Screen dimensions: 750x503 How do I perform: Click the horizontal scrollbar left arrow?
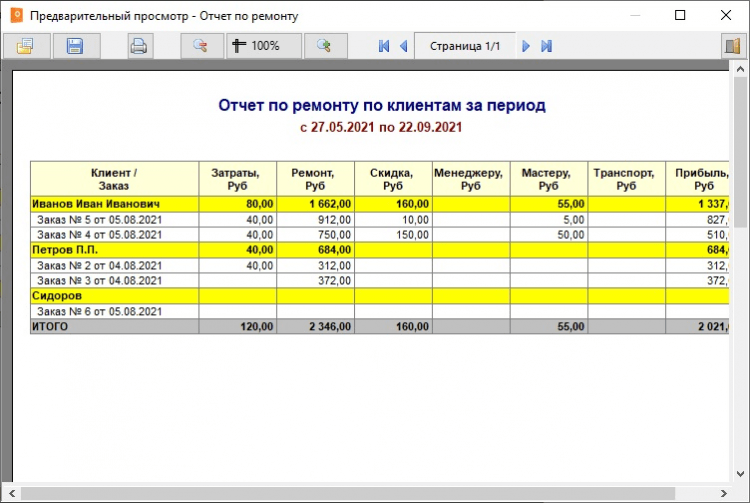point(12,493)
